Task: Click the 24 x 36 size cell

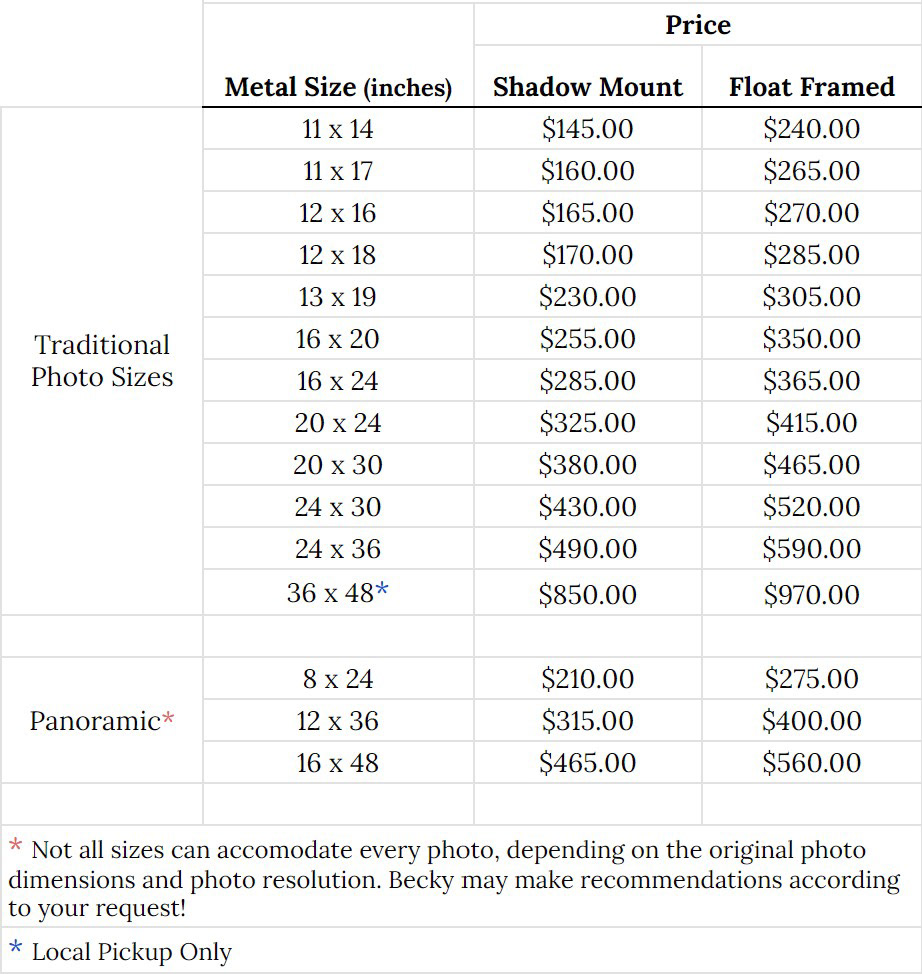Action: click(x=338, y=549)
